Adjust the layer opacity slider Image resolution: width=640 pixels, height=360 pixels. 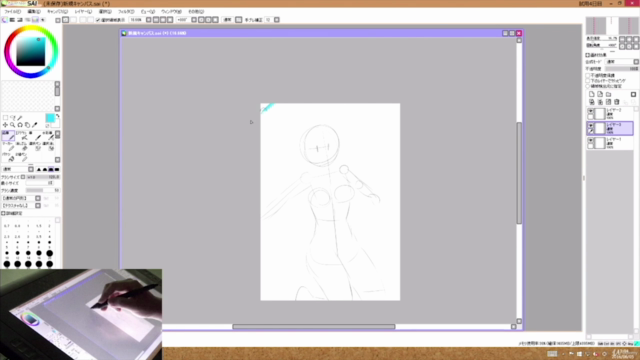point(622,69)
